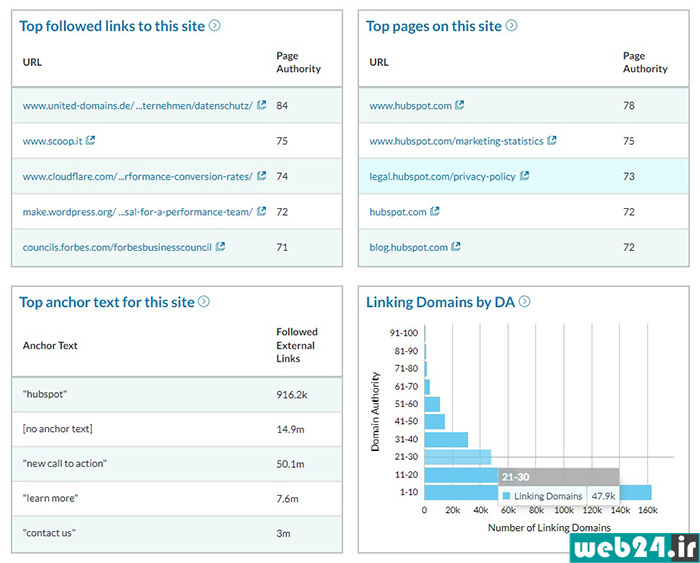The image size is (700, 563).
Task: Select the 1-10 bar in DA chart
Action: coord(538,492)
